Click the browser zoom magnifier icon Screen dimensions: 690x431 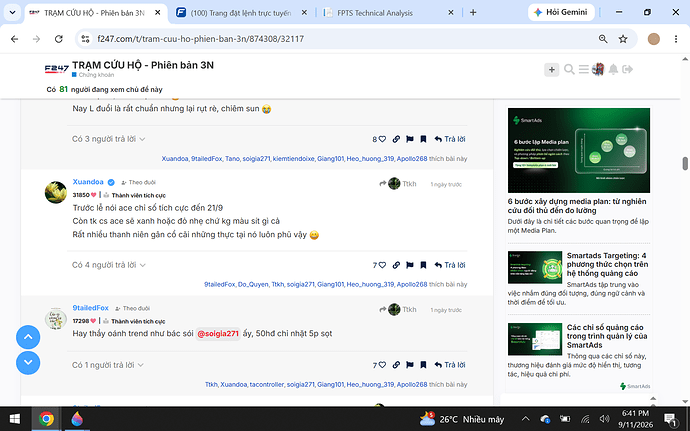603,39
